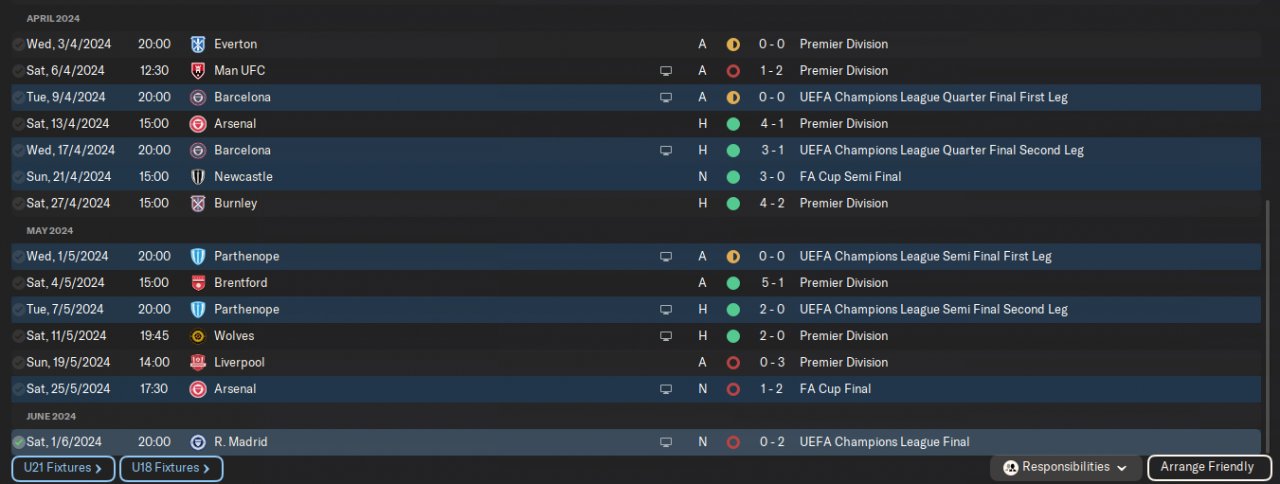Click the Liverpool club badge

click(197, 362)
